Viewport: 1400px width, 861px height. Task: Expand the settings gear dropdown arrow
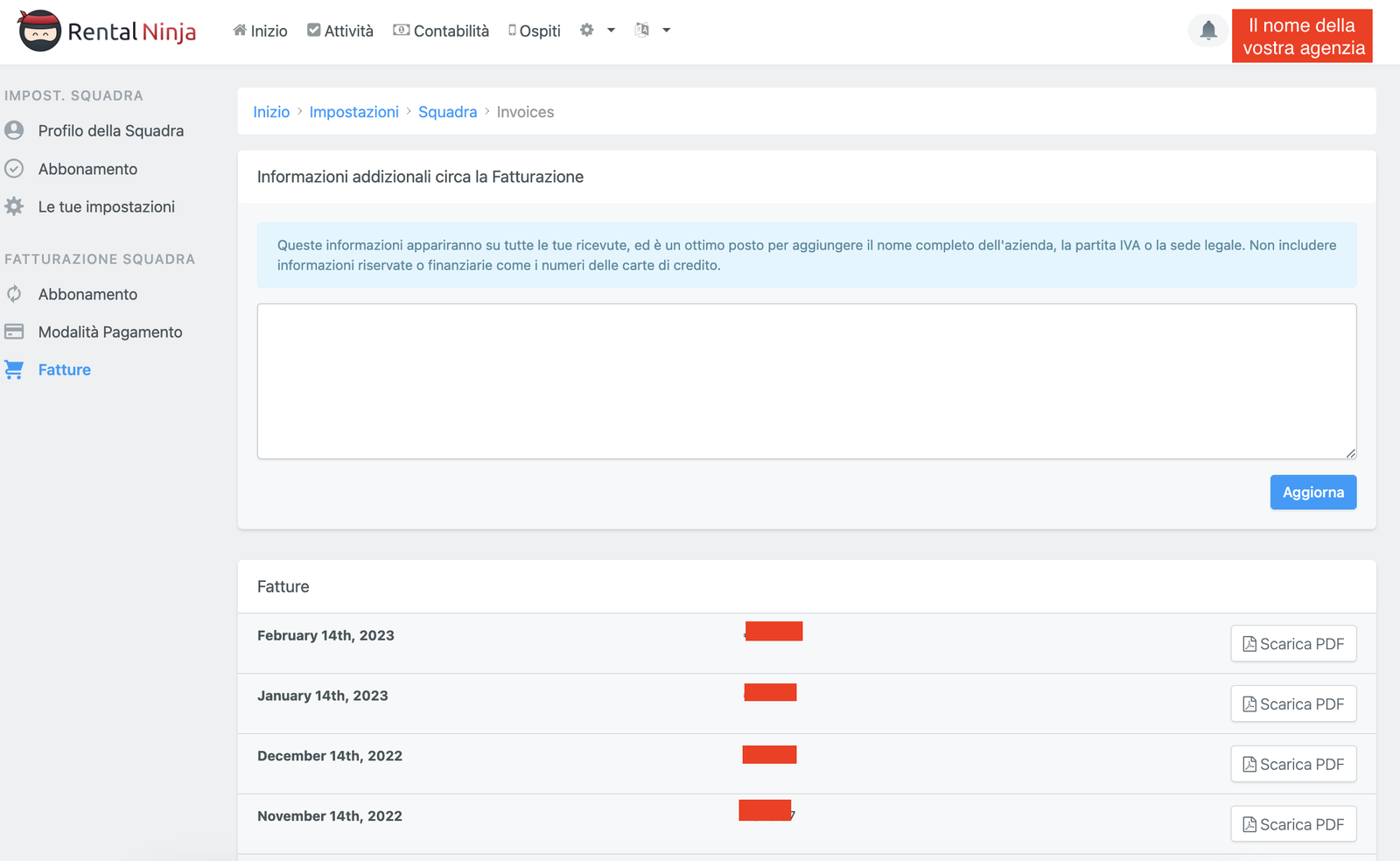pyautogui.click(x=611, y=31)
